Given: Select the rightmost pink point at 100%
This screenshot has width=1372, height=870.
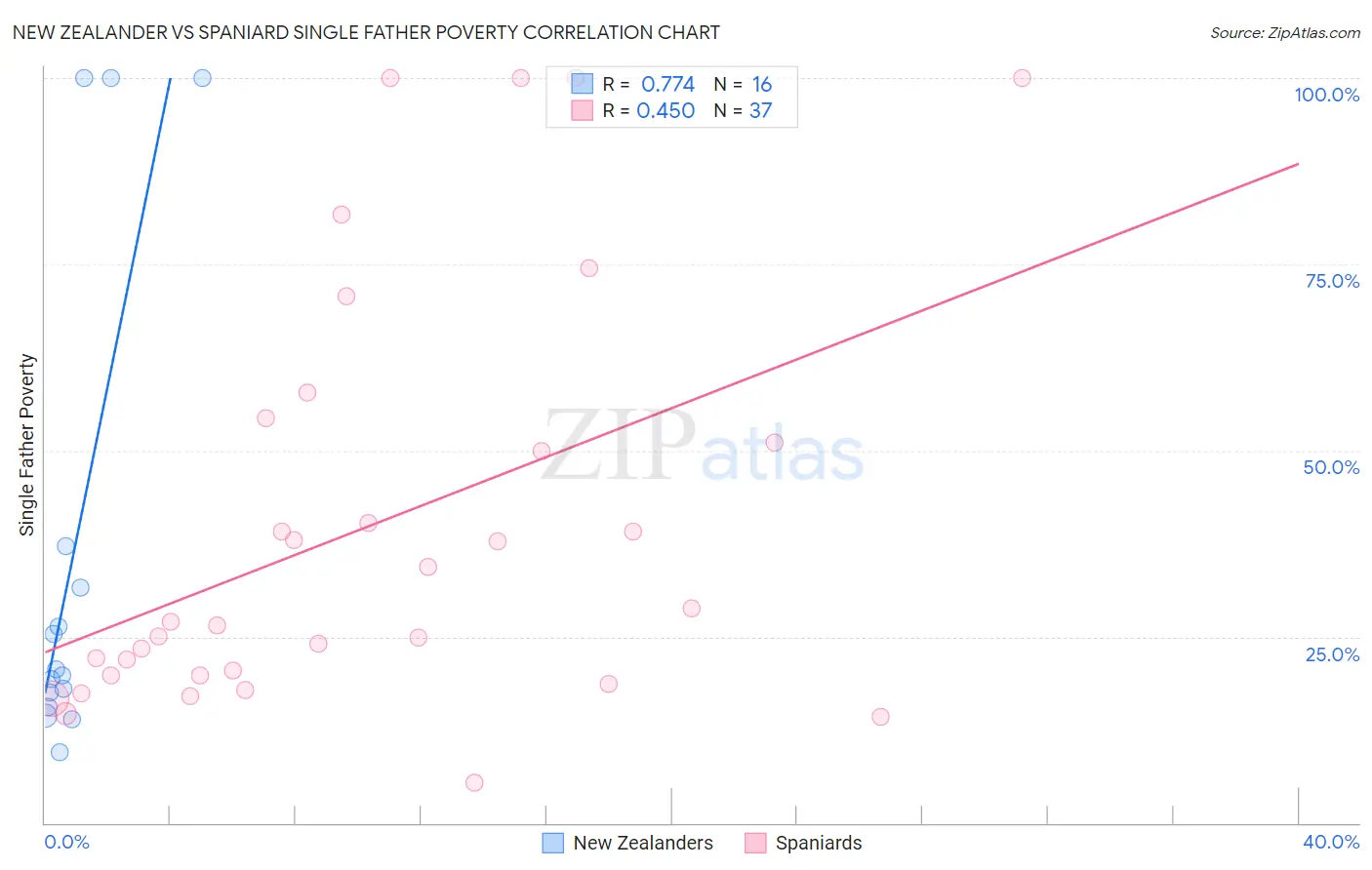Looking at the screenshot, I should click(x=1022, y=78).
